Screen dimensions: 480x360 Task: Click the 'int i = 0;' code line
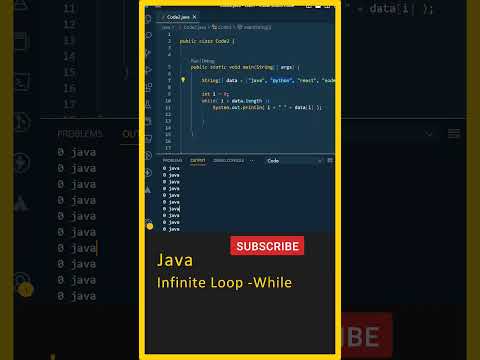click(215, 94)
